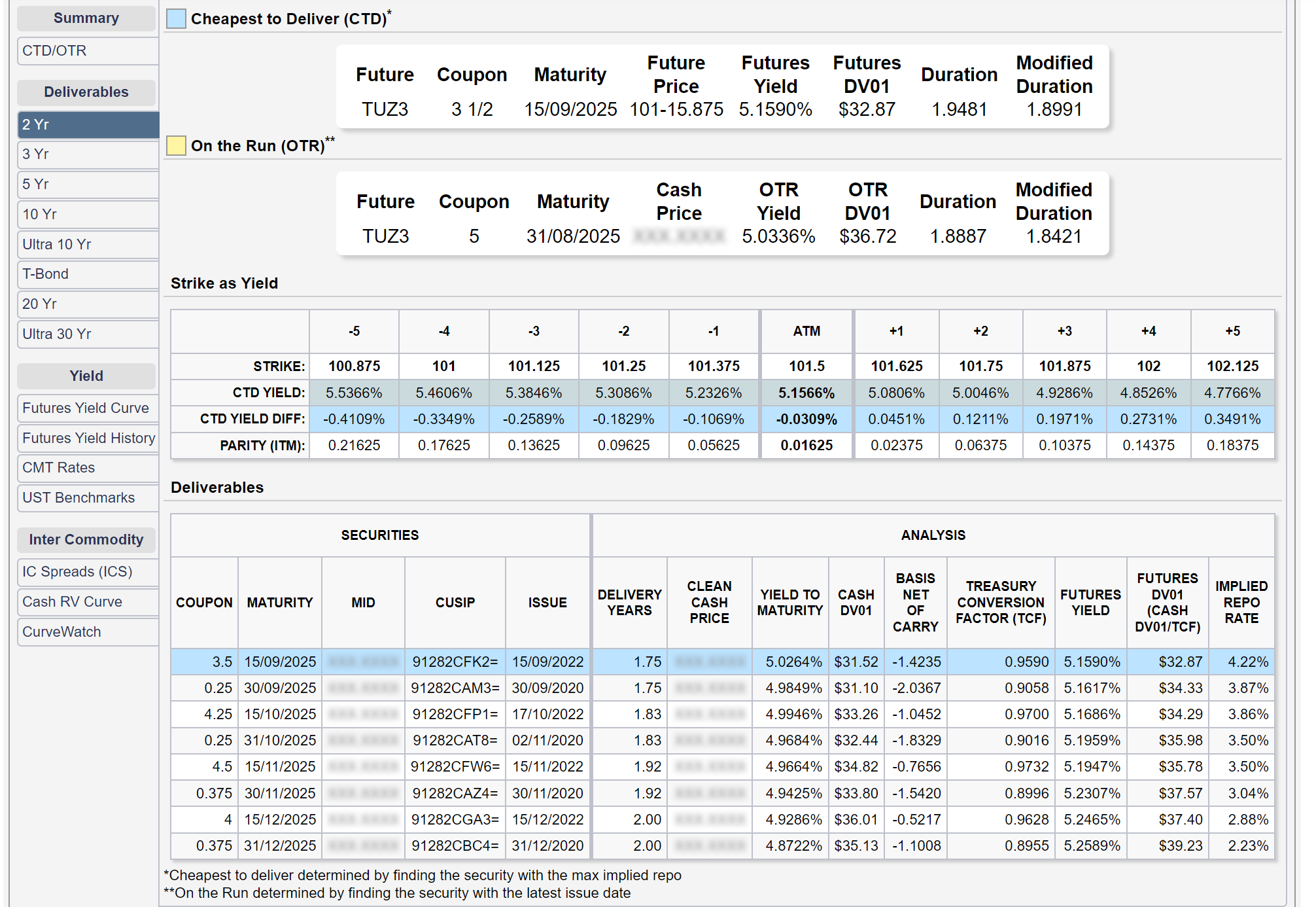
Task: Click the 100.875 strike cell
Action: pyautogui.click(x=354, y=366)
